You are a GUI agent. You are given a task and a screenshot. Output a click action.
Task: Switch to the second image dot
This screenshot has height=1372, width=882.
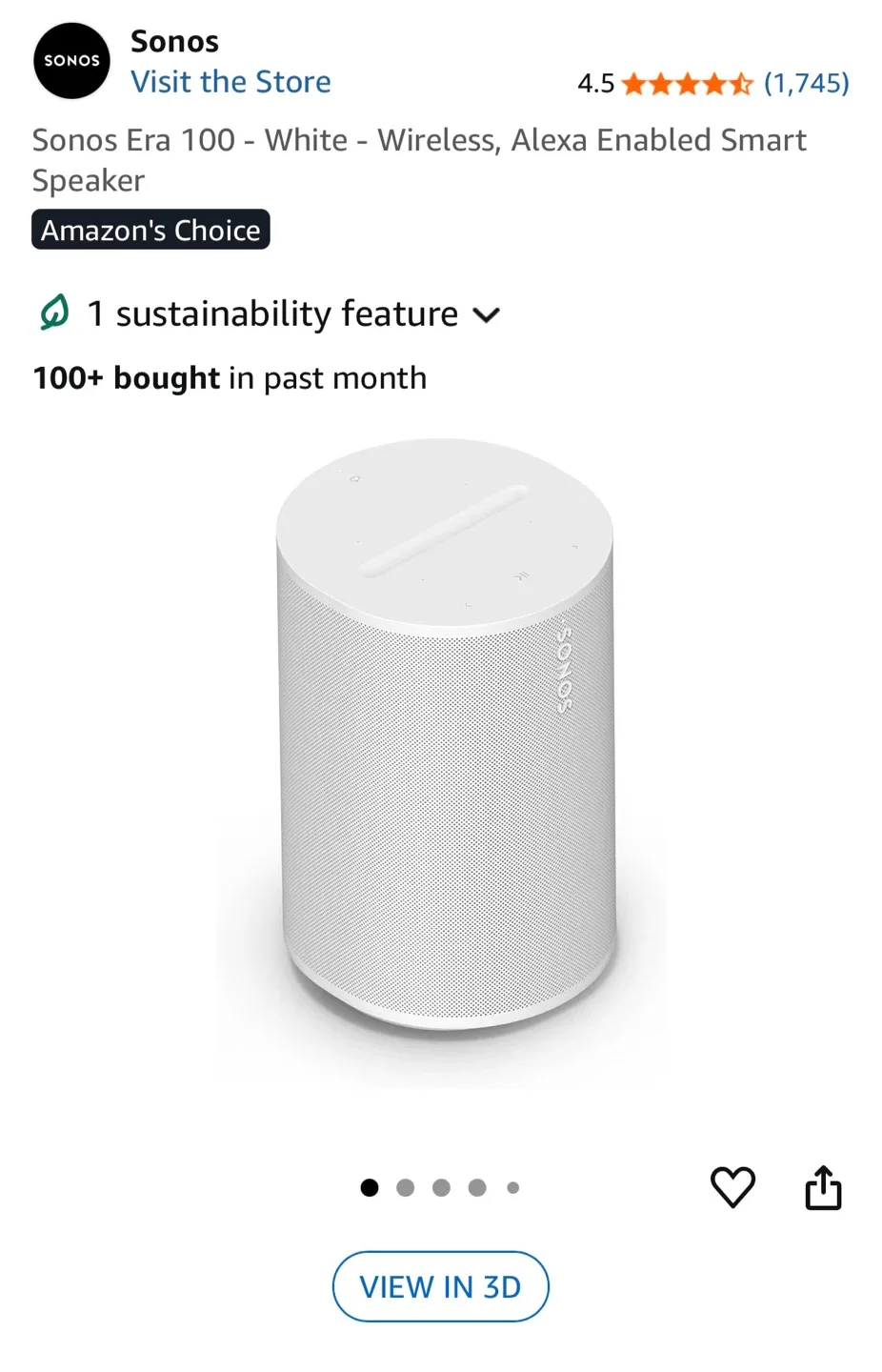(x=405, y=1187)
